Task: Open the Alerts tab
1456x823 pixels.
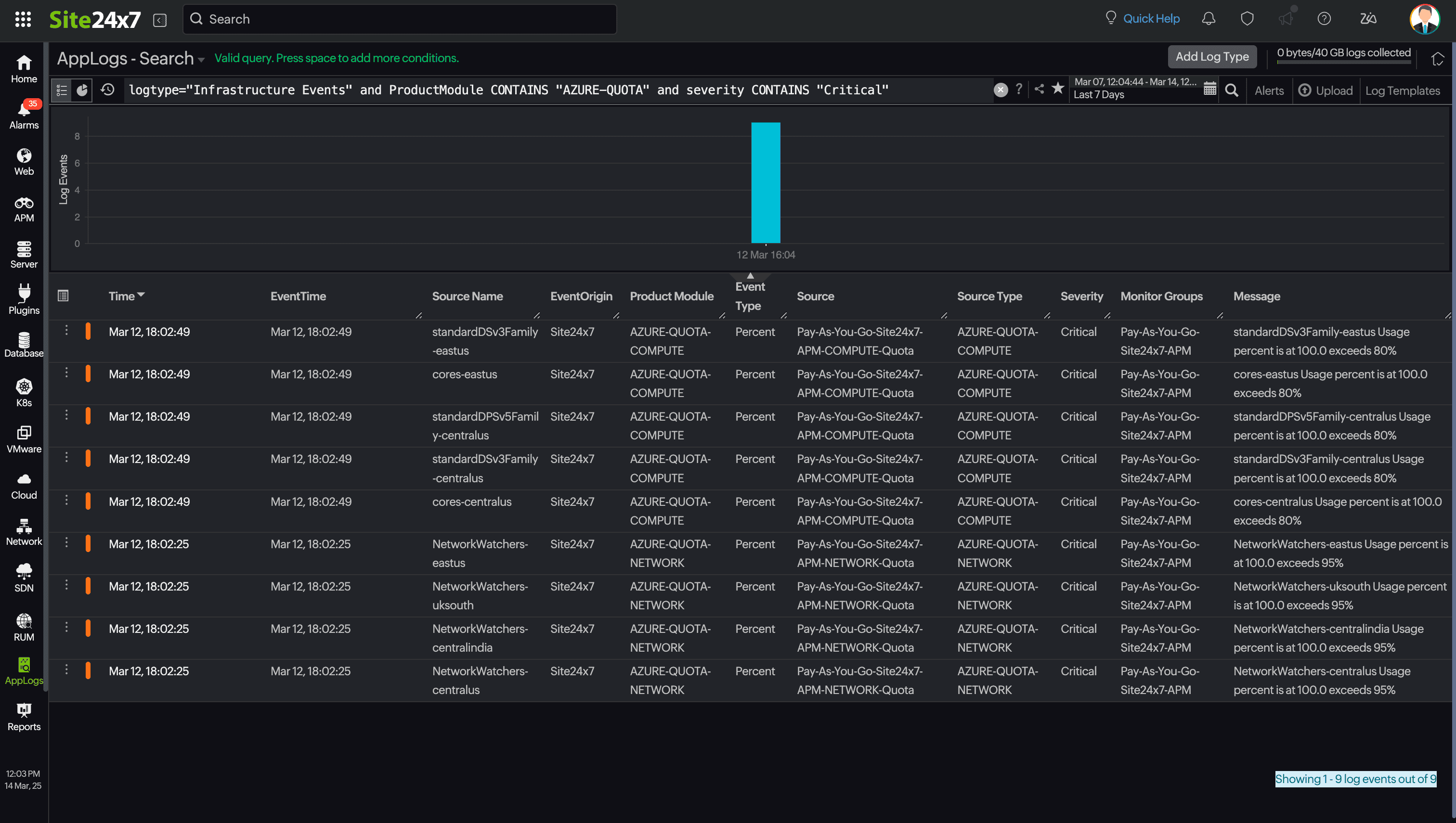Action: click(1268, 91)
